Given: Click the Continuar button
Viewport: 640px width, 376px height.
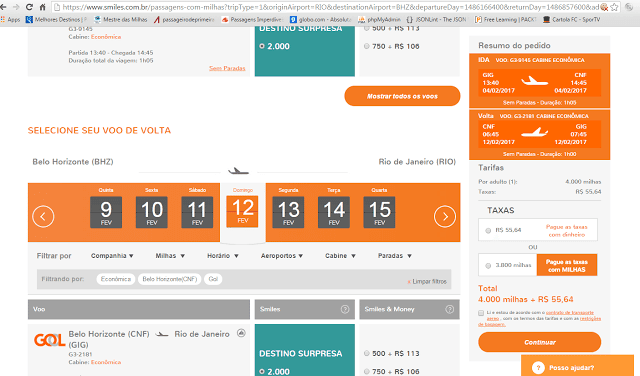Looking at the screenshot, I should (x=540, y=342).
